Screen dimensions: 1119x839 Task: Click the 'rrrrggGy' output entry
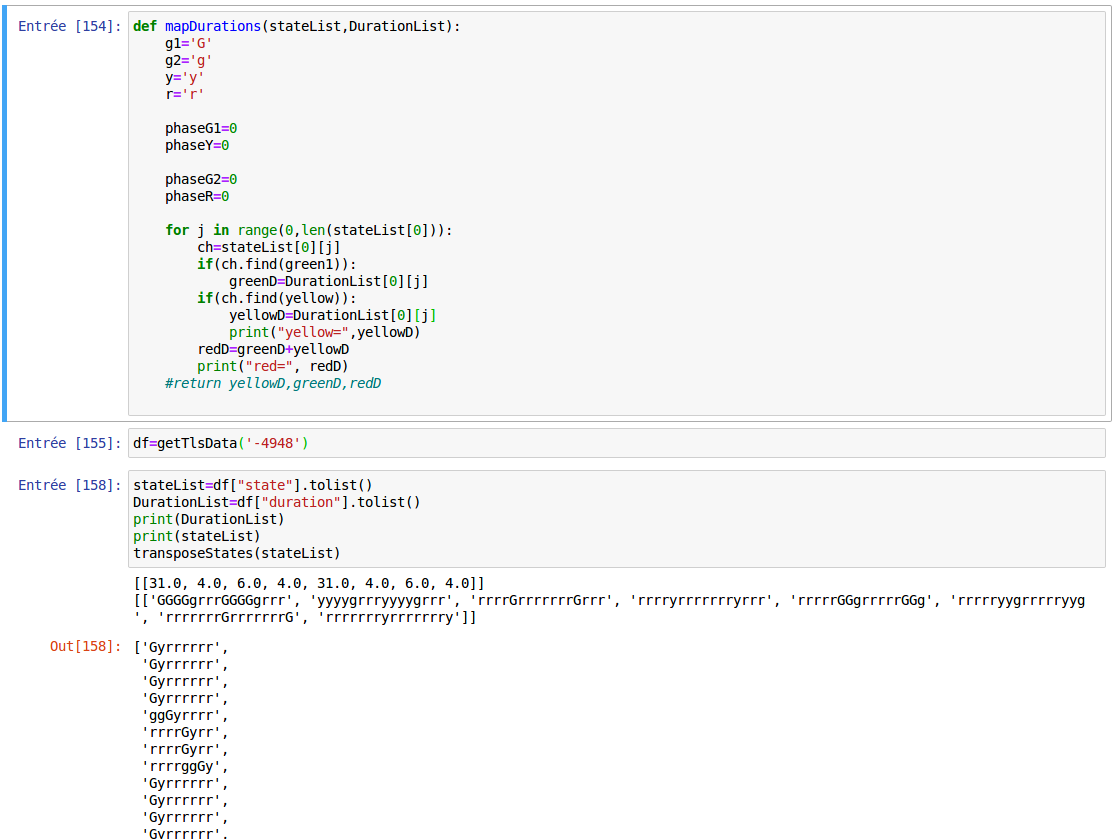pyautogui.click(x=184, y=766)
